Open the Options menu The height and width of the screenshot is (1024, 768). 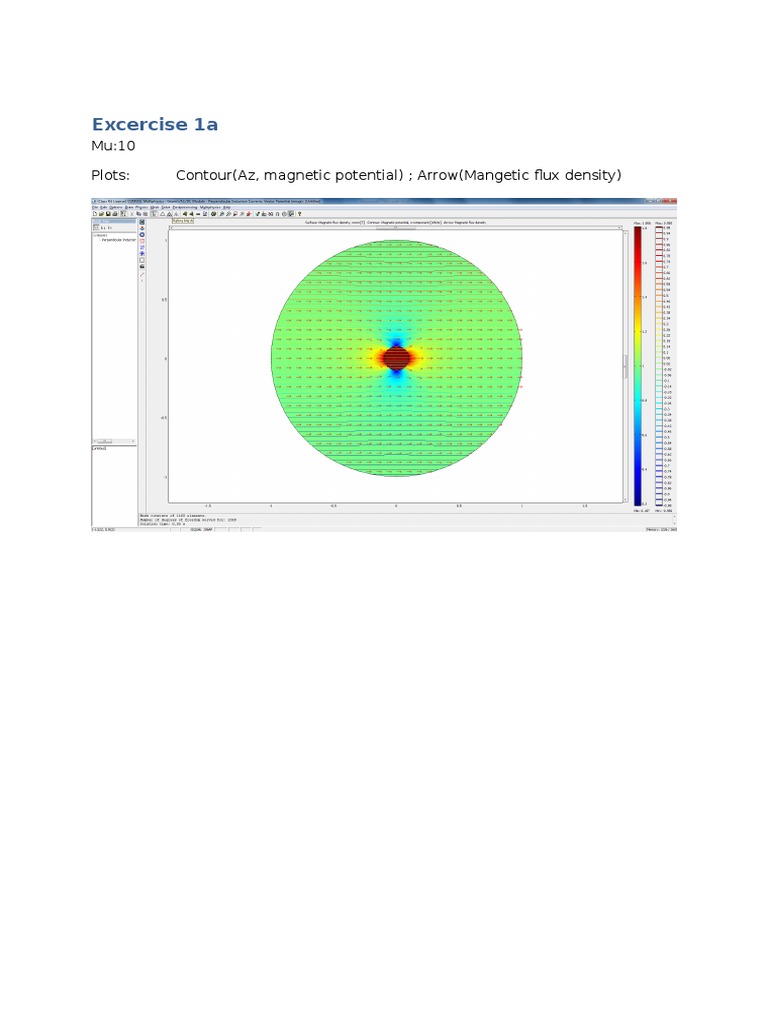pos(116,208)
